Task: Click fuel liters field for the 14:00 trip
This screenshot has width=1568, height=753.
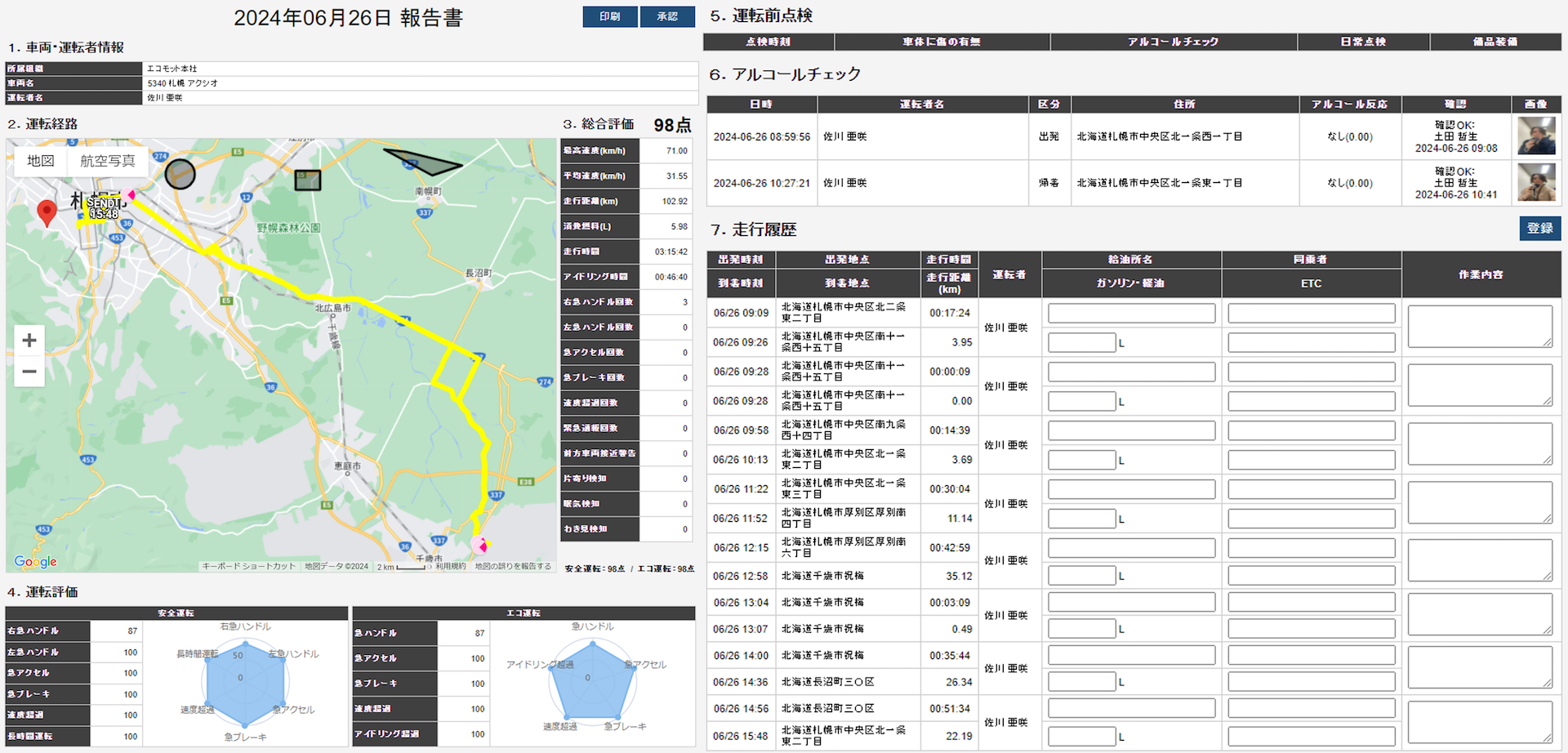Action: 1081,682
